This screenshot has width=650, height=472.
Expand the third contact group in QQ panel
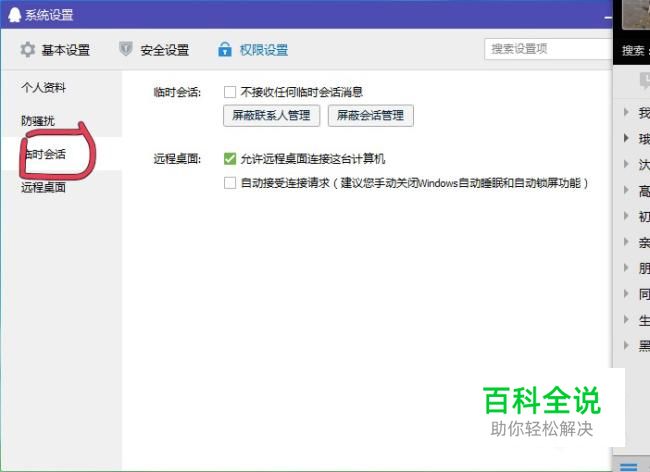tap(626, 164)
